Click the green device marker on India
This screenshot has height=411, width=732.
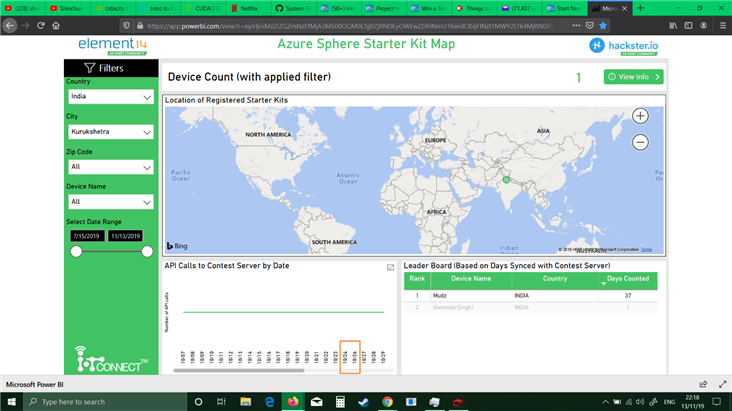(x=506, y=180)
